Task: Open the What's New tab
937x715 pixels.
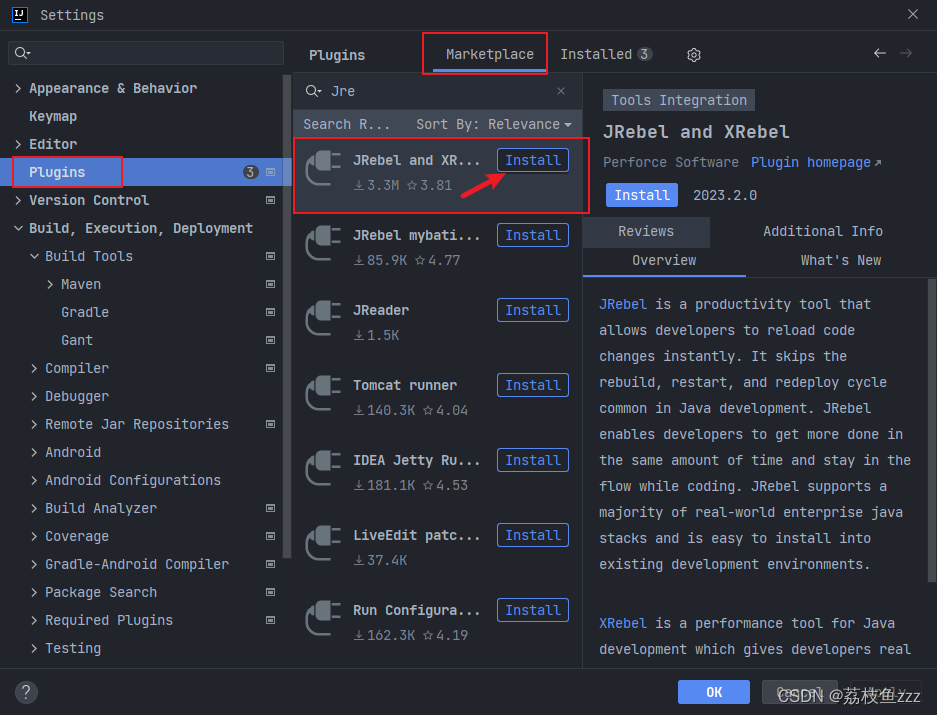Action: click(x=840, y=261)
